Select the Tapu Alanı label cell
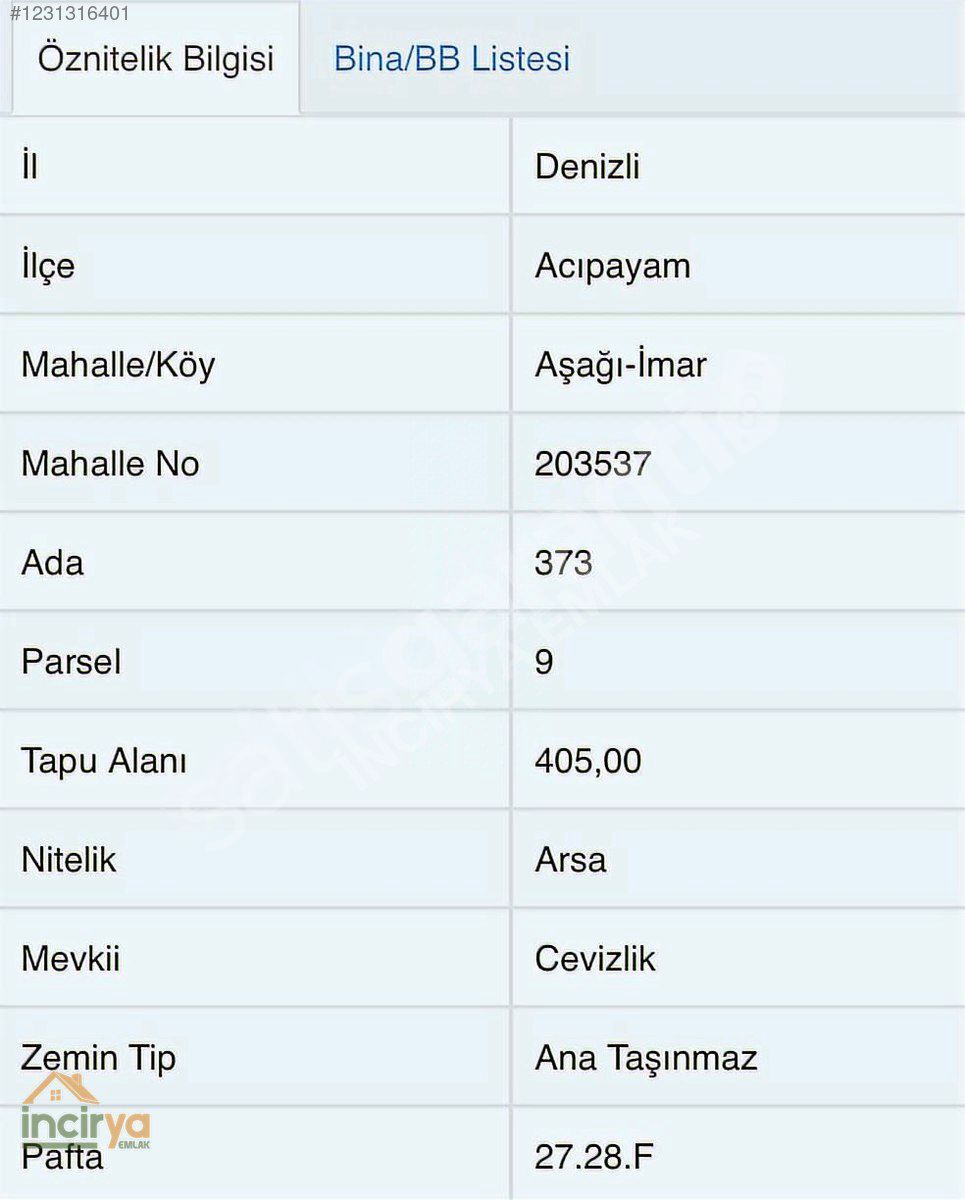This screenshot has height=1200, width=965. (x=254, y=761)
